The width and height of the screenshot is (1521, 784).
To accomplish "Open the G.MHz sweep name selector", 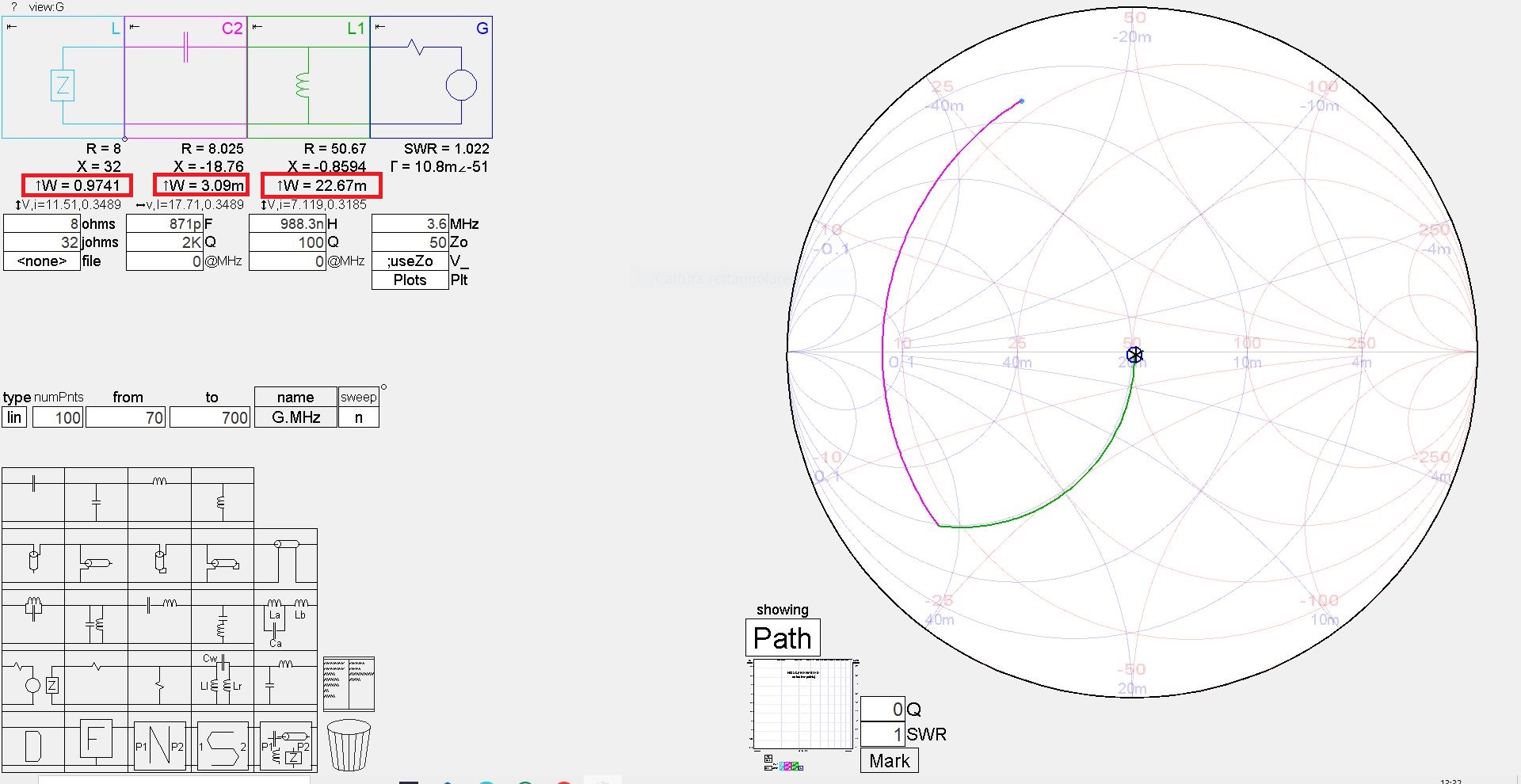I will (295, 417).
